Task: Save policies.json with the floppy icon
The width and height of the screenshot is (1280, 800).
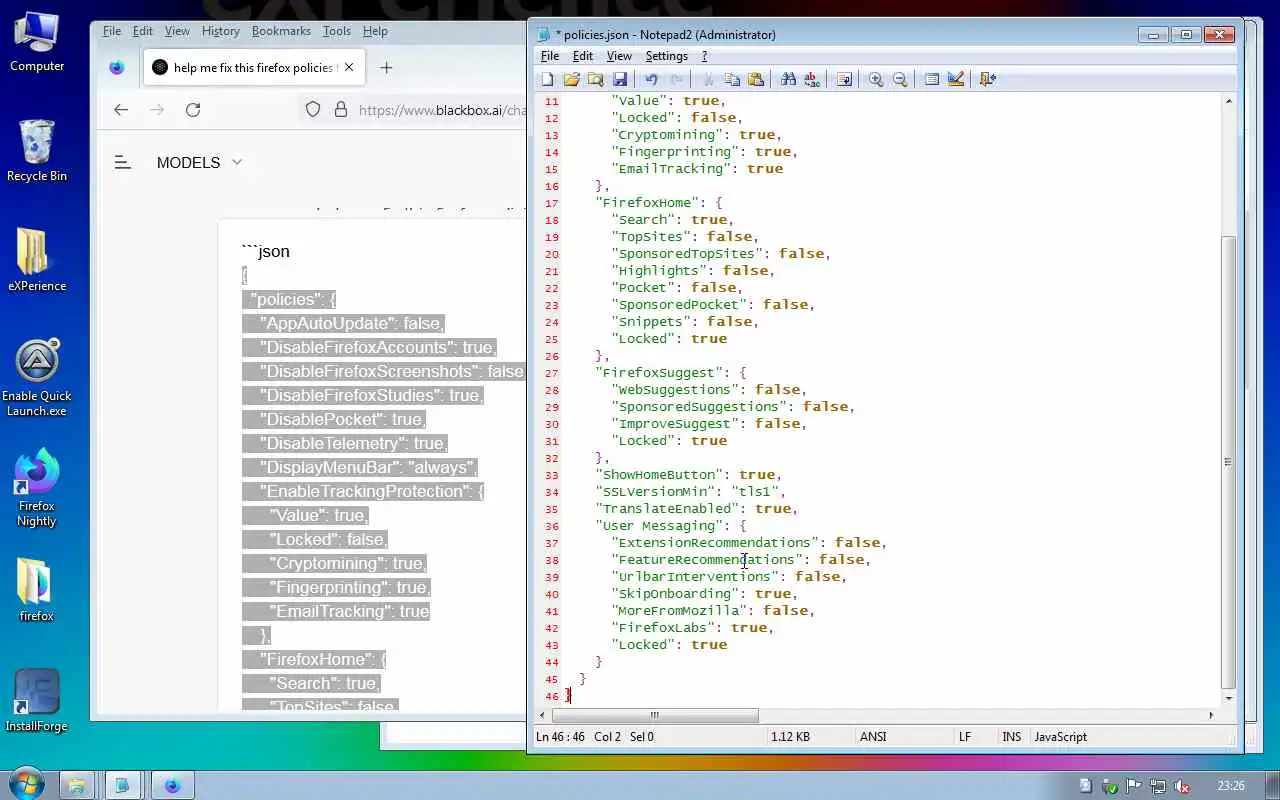Action: pyautogui.click(x=620, y=79)
